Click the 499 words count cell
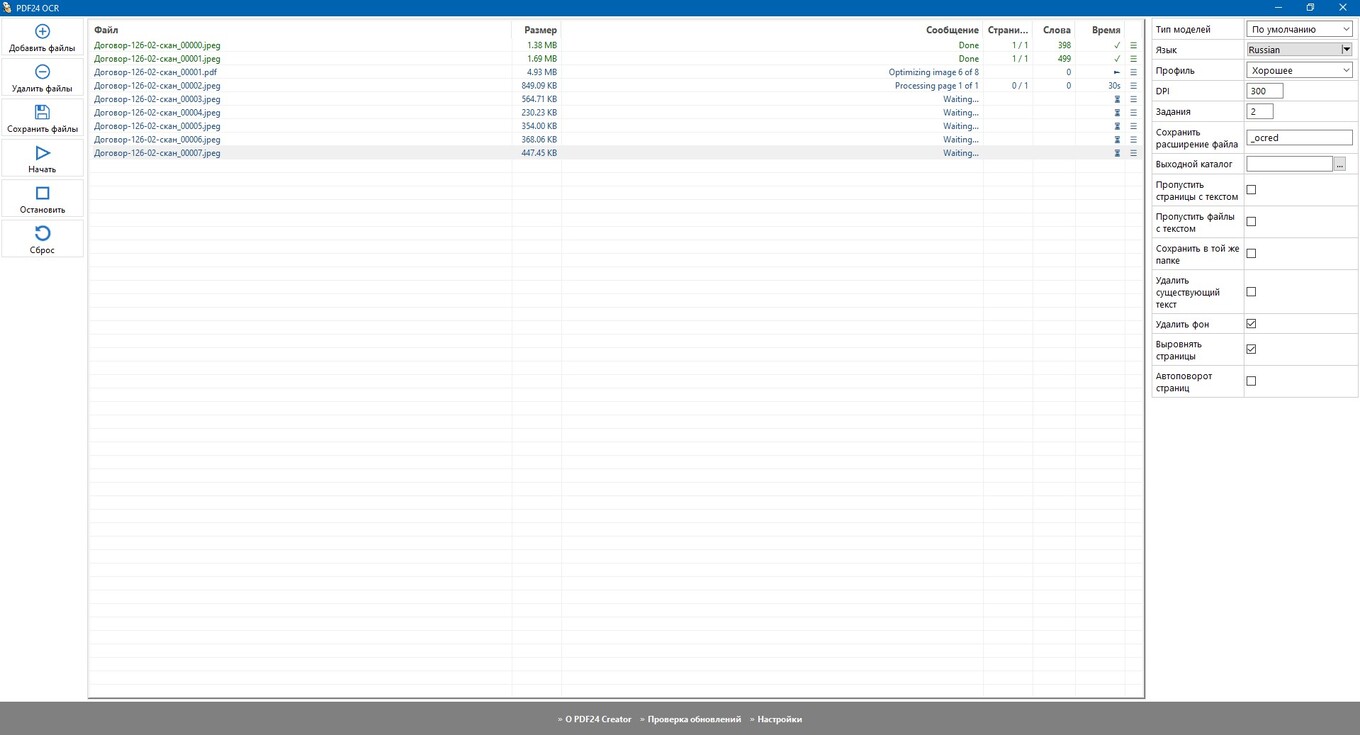 coord(1064,59)
